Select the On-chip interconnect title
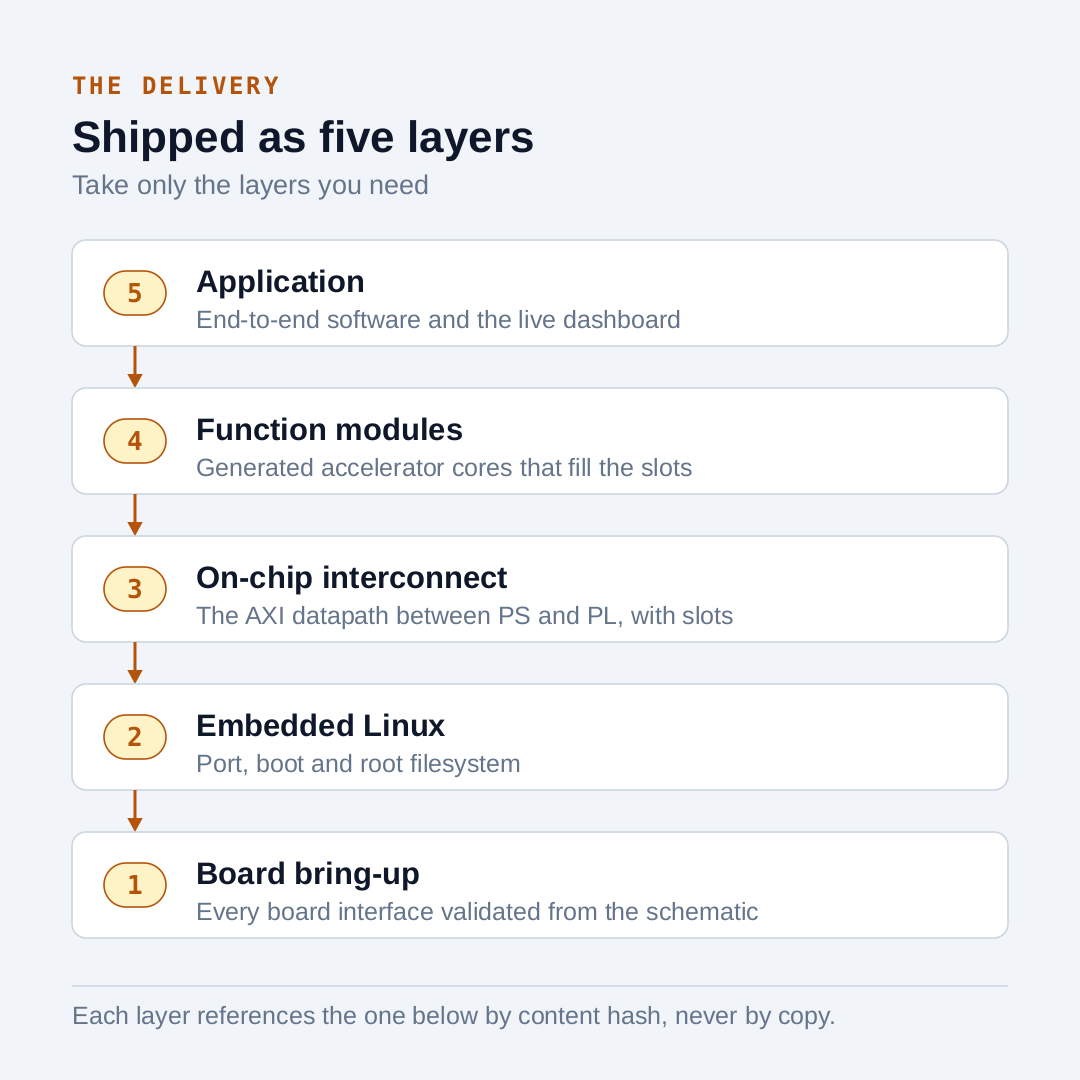This screenshot has width=1080, height=1080. tap(351, 578)
